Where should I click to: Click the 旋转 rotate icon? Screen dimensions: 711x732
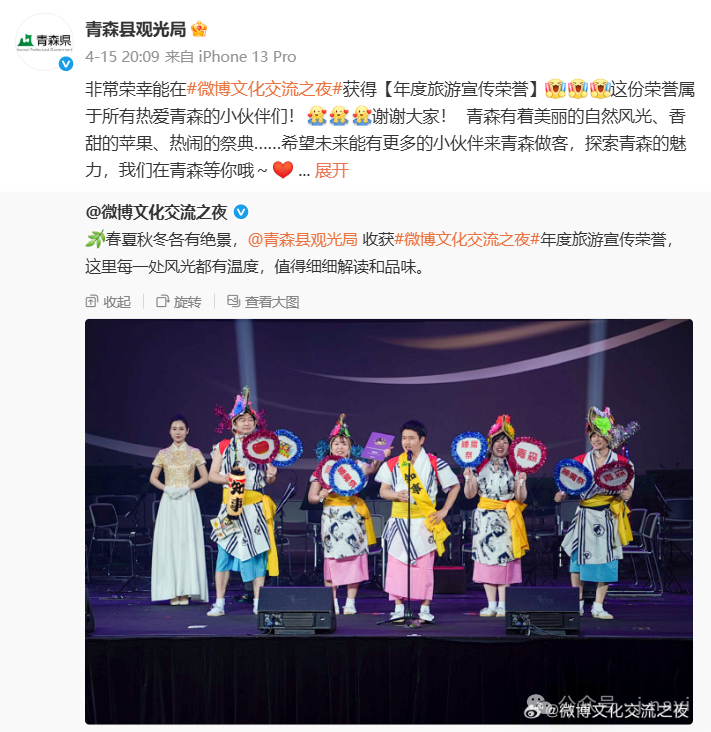162,302
